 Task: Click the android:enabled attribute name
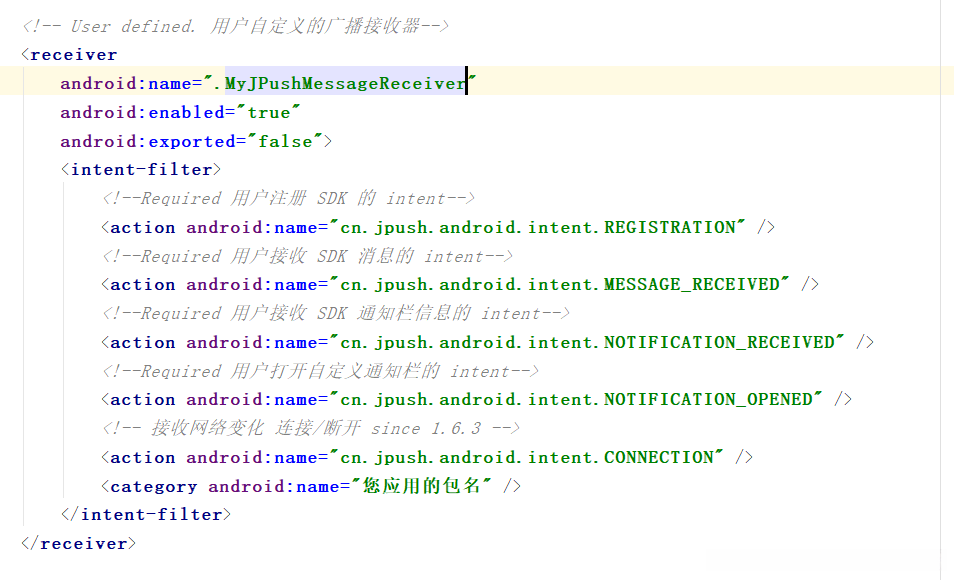[142, 113]
